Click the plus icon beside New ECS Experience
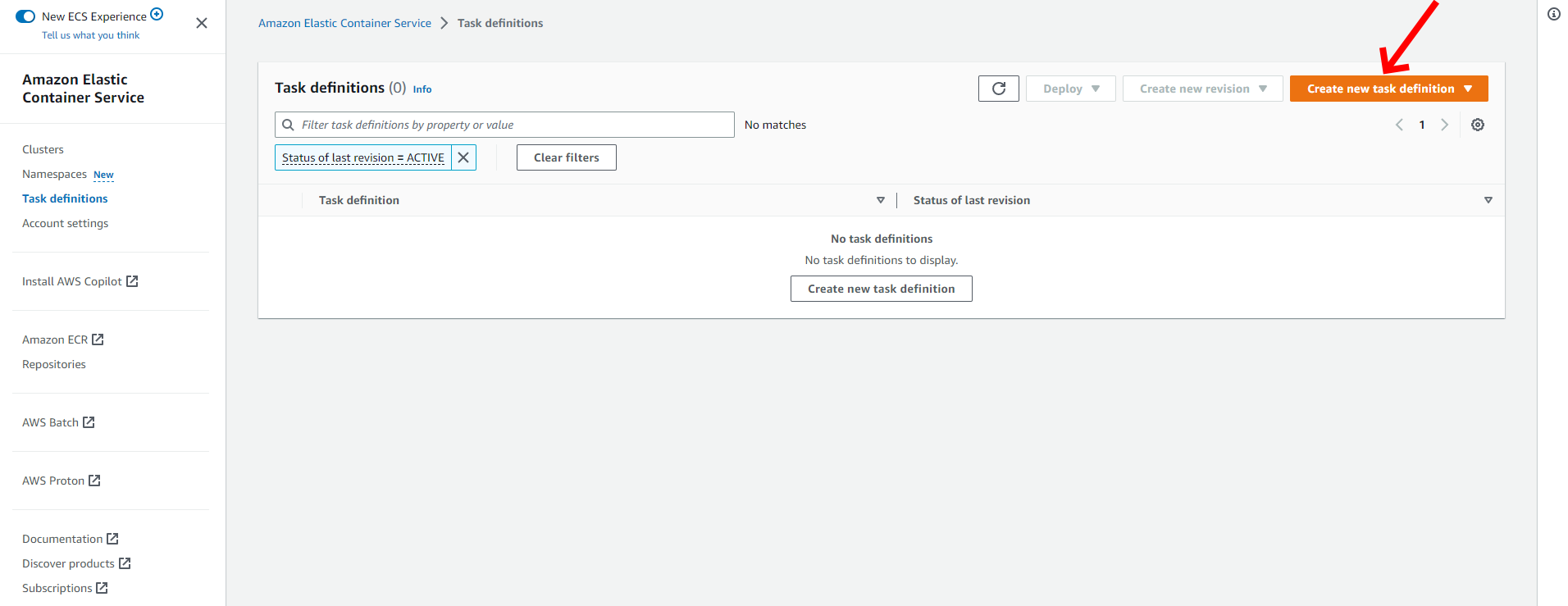 pos(157,14)
